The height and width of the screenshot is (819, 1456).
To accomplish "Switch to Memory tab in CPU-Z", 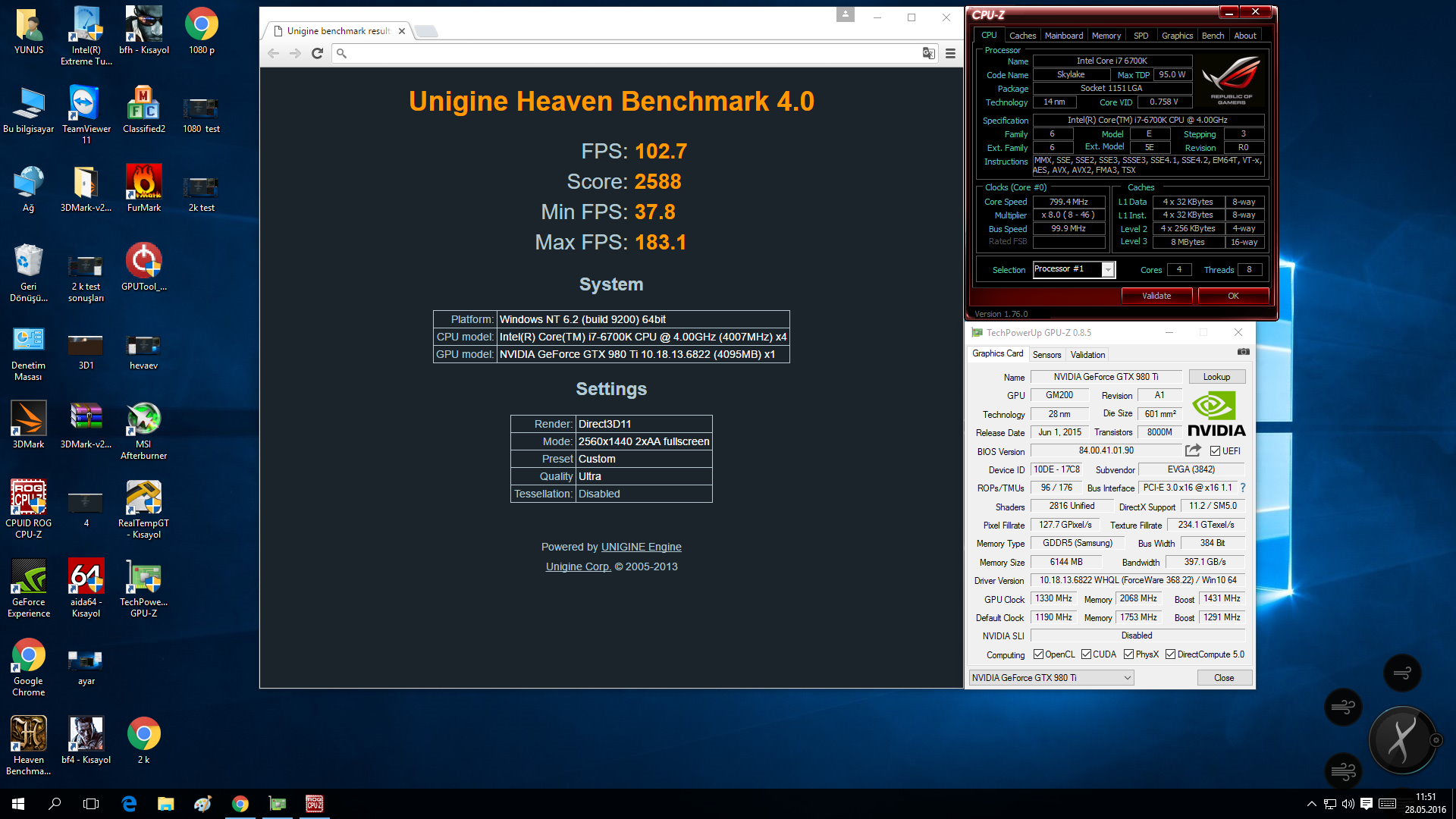I will tap(1106, 36).
